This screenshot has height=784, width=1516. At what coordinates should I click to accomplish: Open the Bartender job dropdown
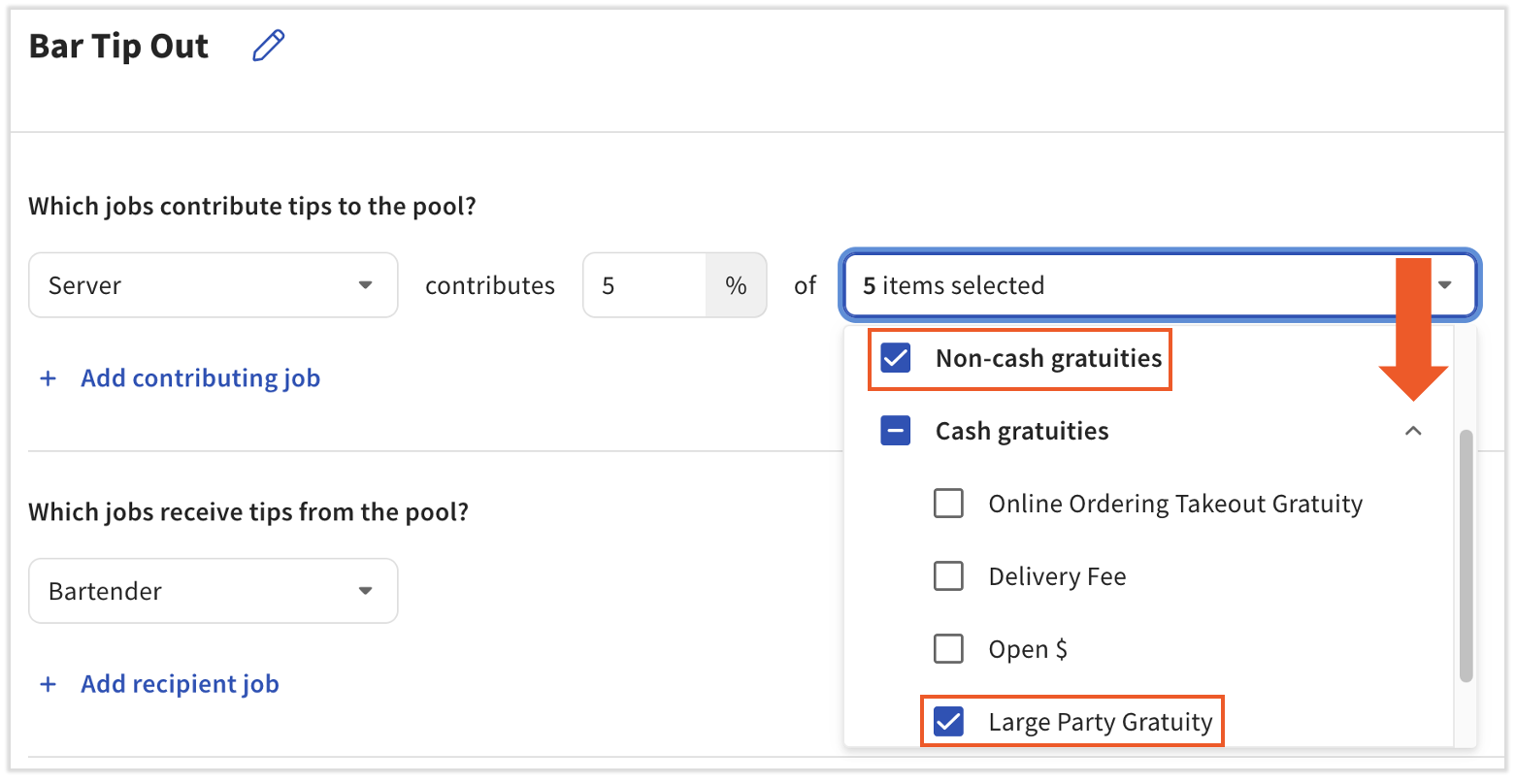[x=194, y=591]
